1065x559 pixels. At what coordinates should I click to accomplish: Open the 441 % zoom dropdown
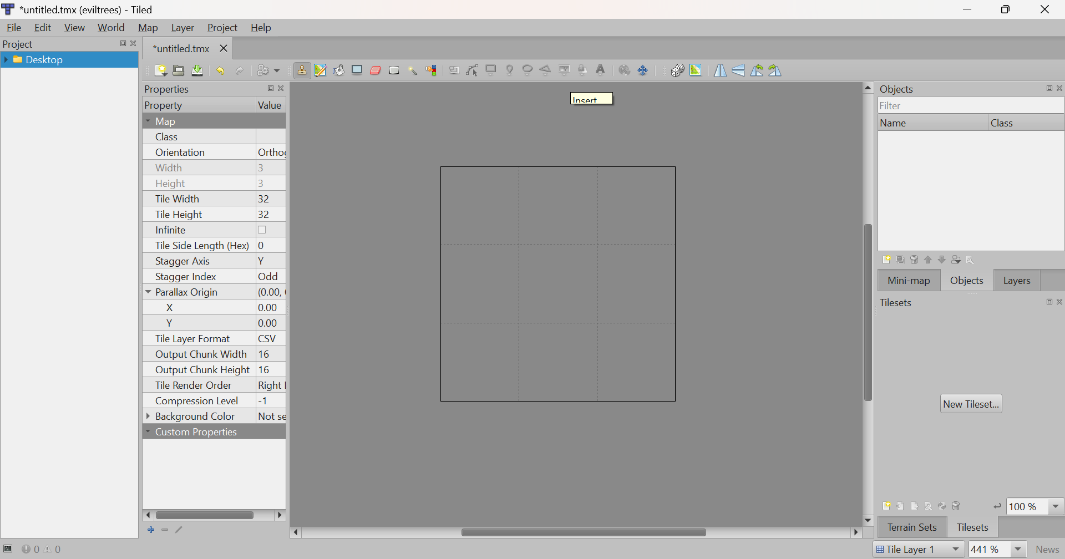1018,549
